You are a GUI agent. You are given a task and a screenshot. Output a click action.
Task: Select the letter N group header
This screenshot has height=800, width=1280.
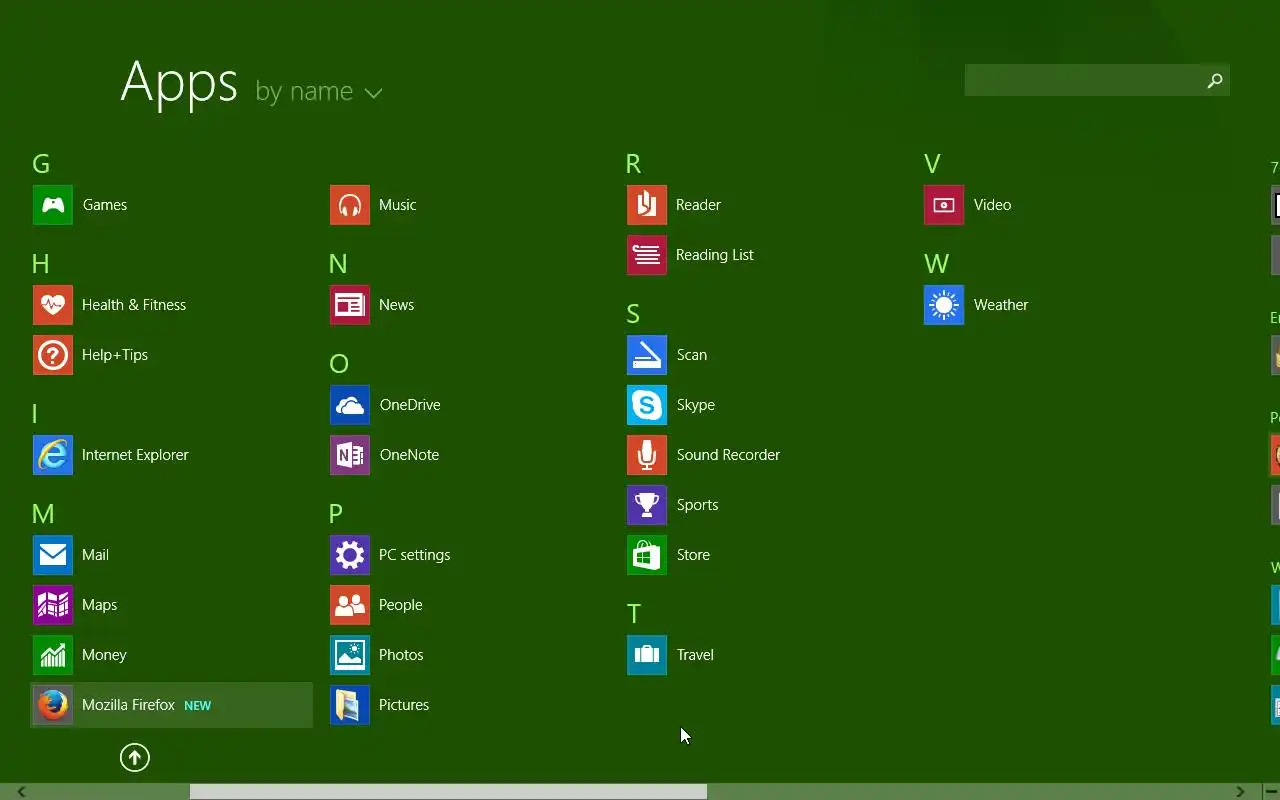(338, 264)
